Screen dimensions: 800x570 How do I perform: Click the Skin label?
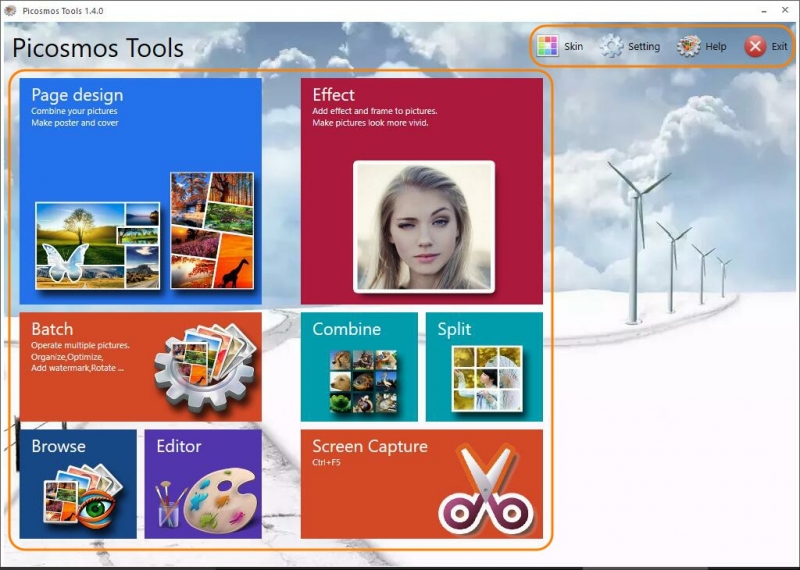pos(573,46)
